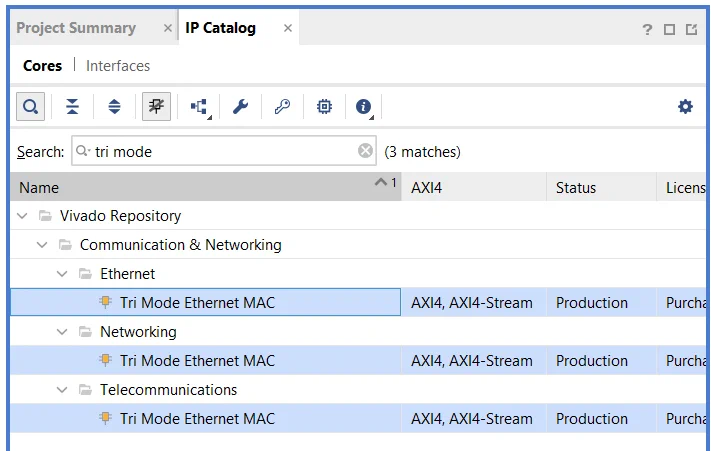Close the IP Catalog tab

coord(287,28)
